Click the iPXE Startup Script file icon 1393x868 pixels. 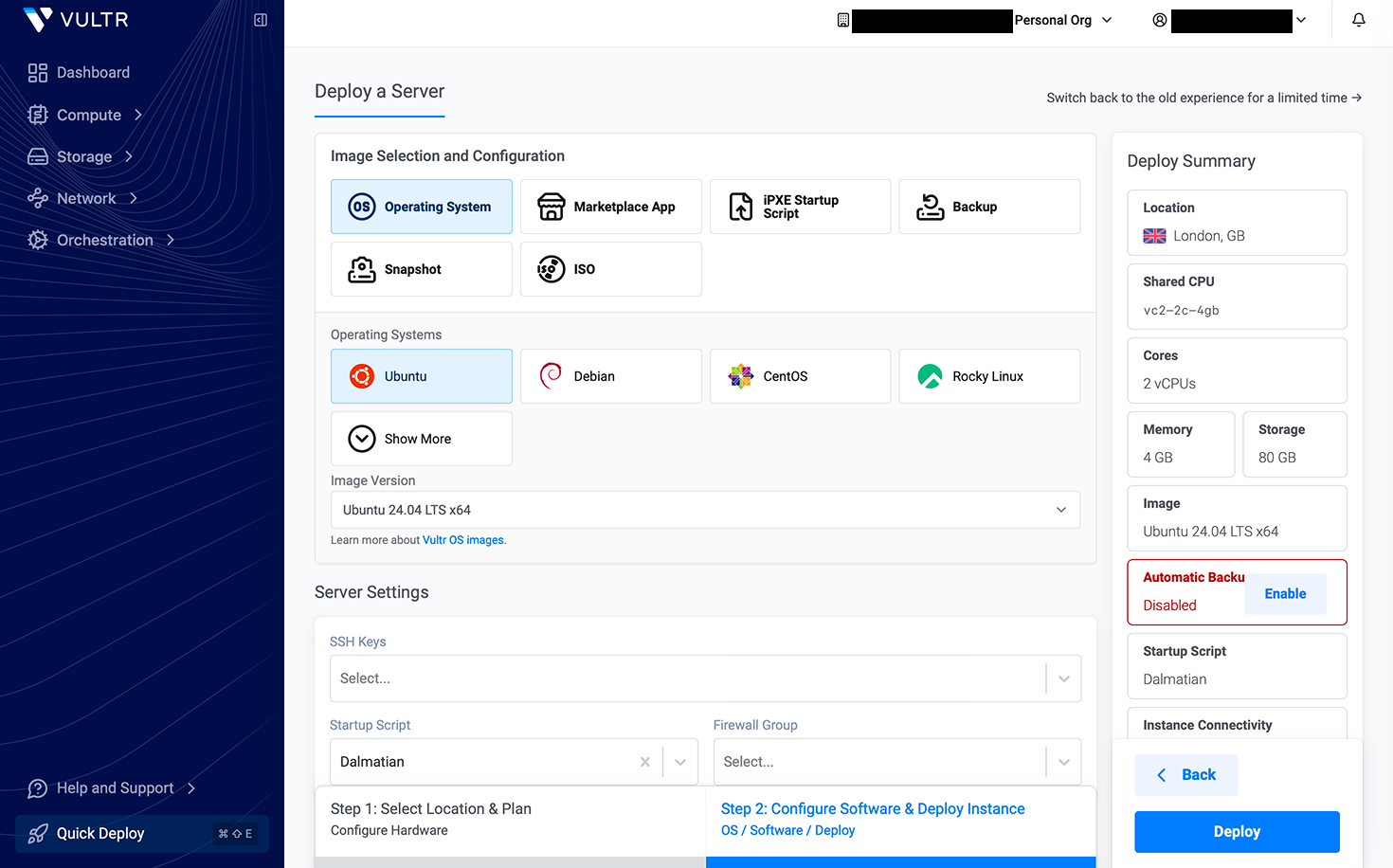coord(741,207)
